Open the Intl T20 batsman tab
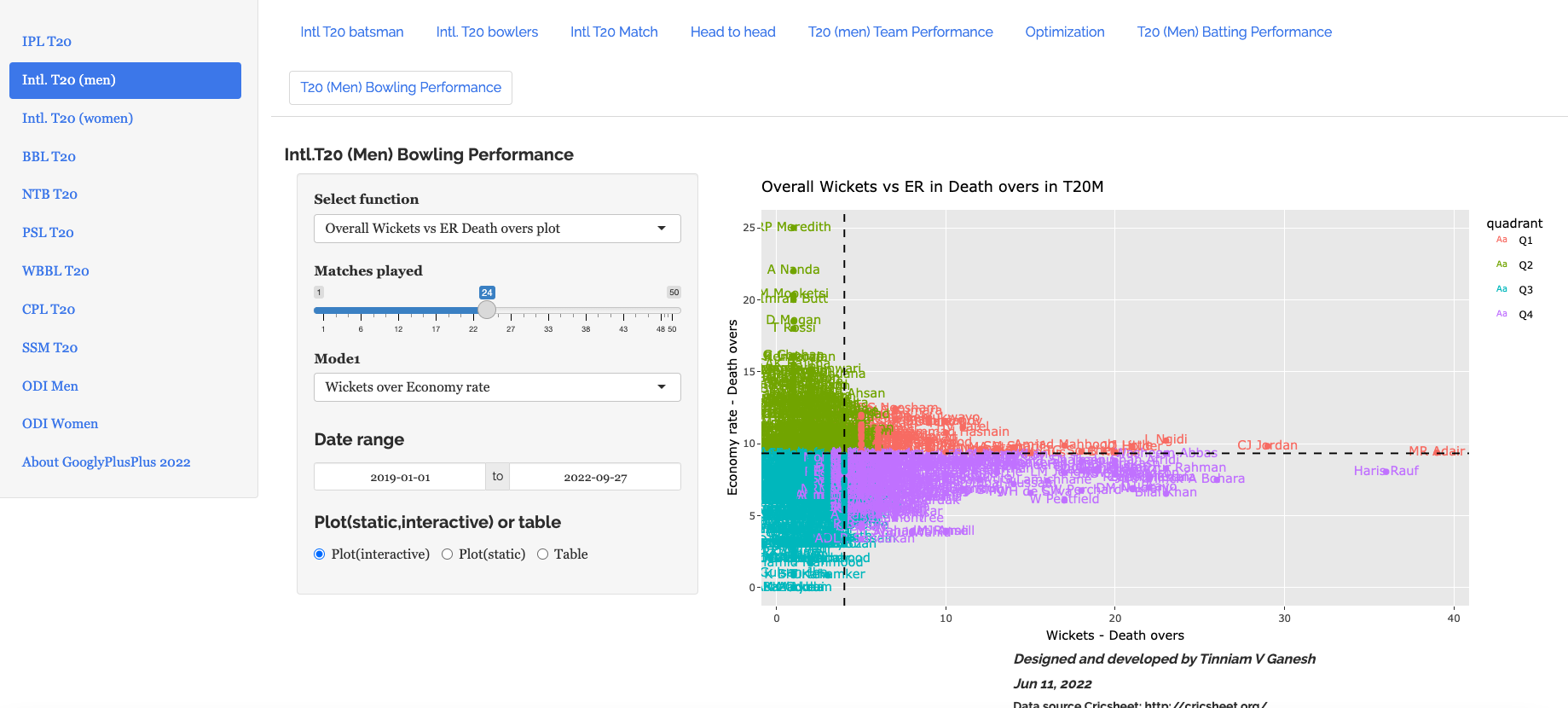1568x708 pixels. (x=351, y=32)
